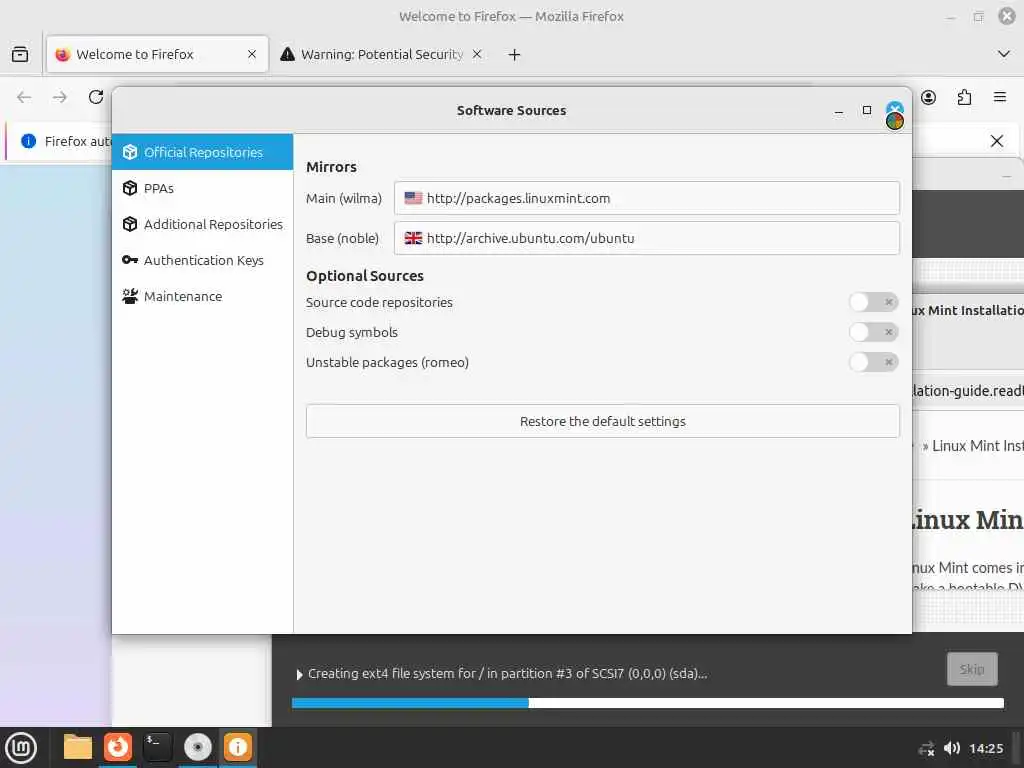
Task: Click the Mirrors heading
Action: pyautogui.click(x=331, y=167)
